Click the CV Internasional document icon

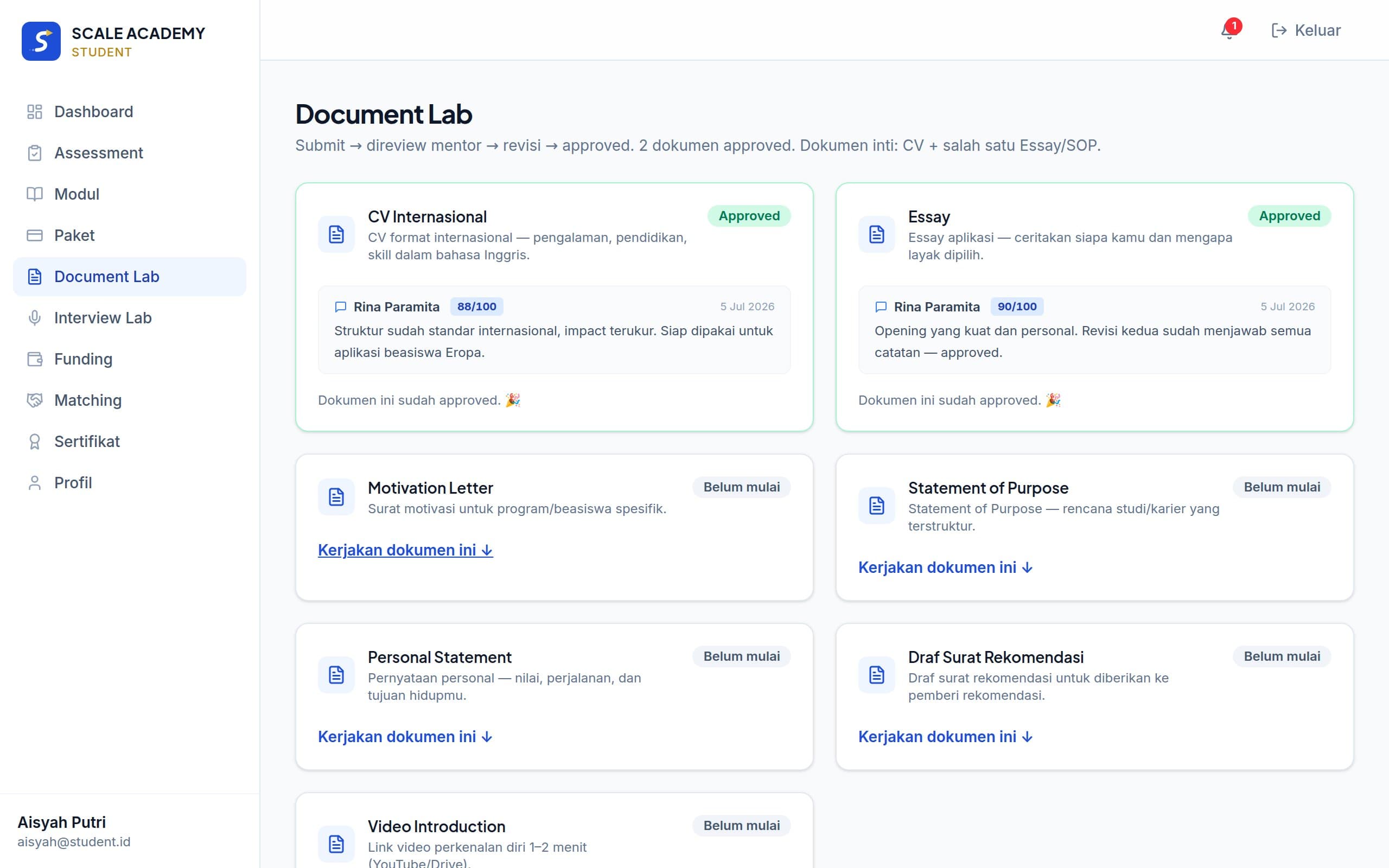click(336, 234)
